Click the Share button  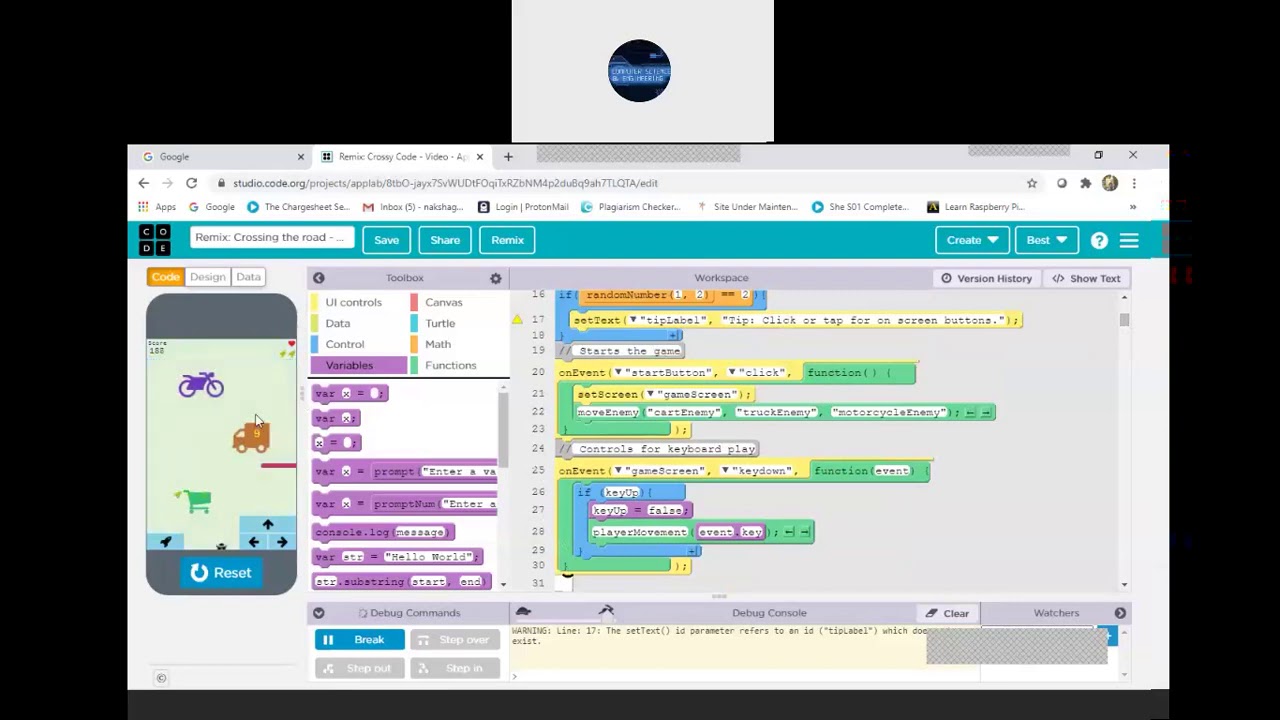click(x=445, y=240)
